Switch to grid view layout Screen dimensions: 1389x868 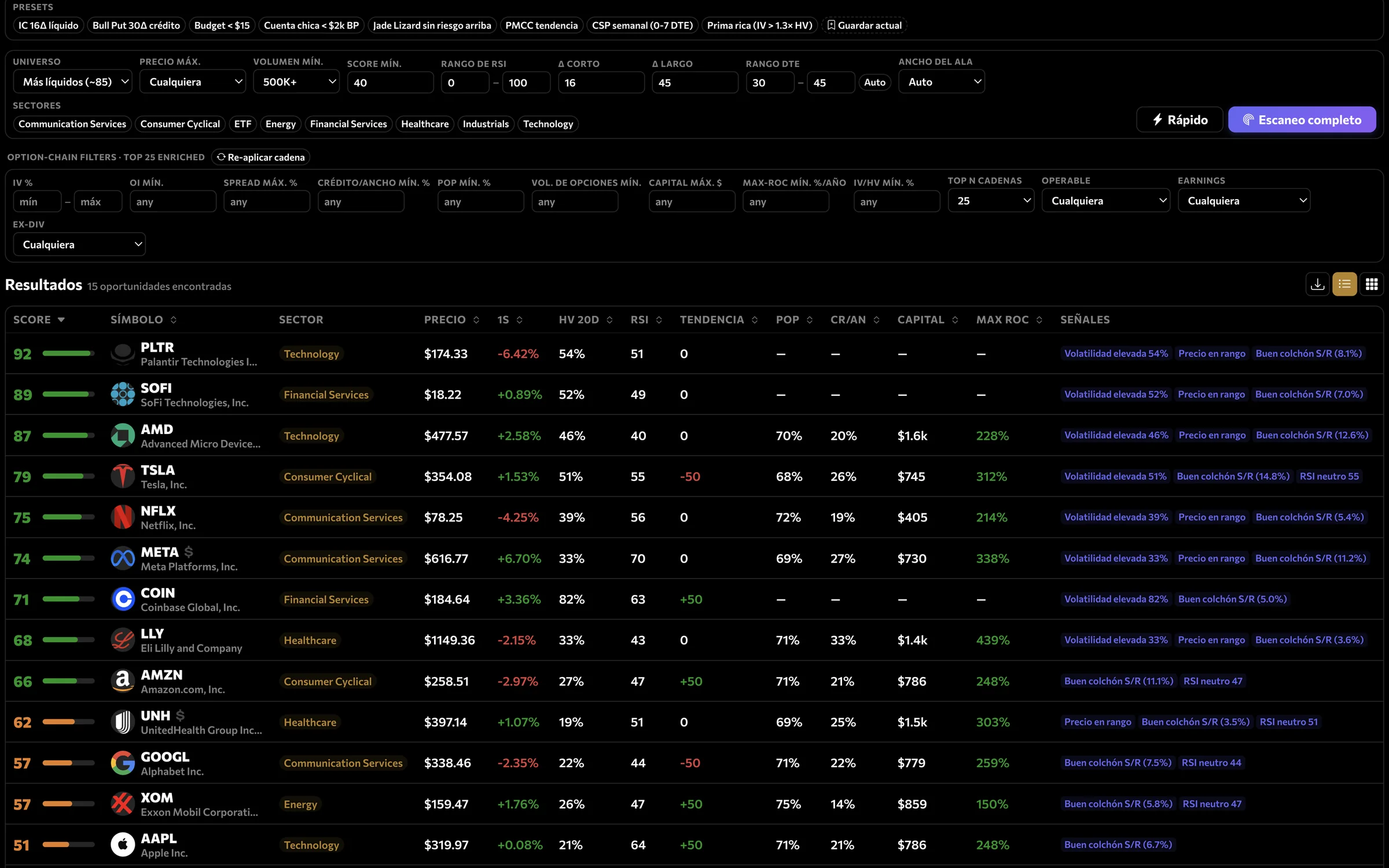coord(1371,284)
